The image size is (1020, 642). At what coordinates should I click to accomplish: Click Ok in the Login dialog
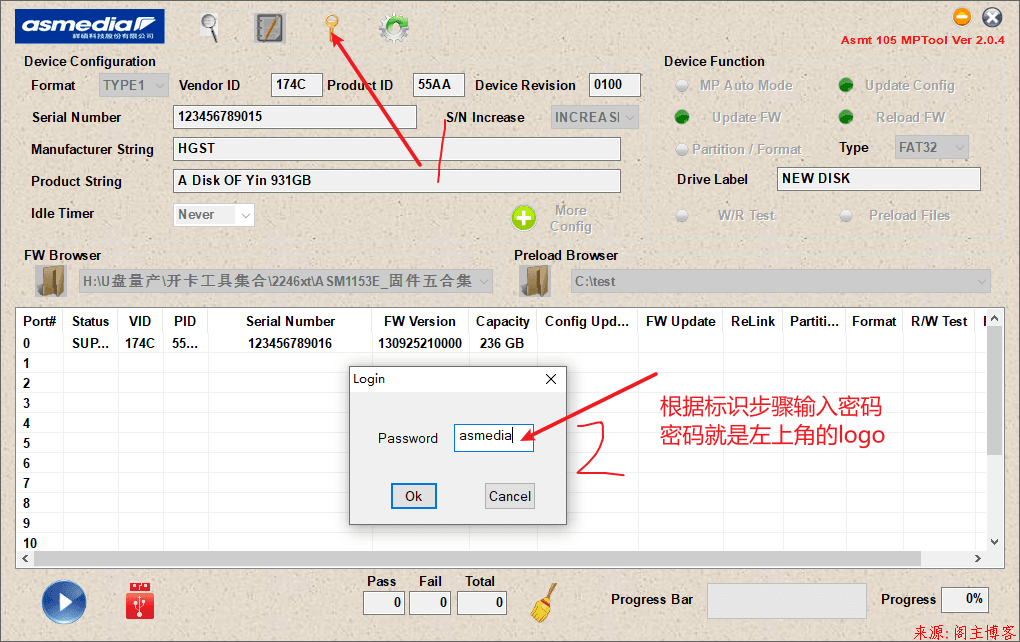[x=414, y=496]
